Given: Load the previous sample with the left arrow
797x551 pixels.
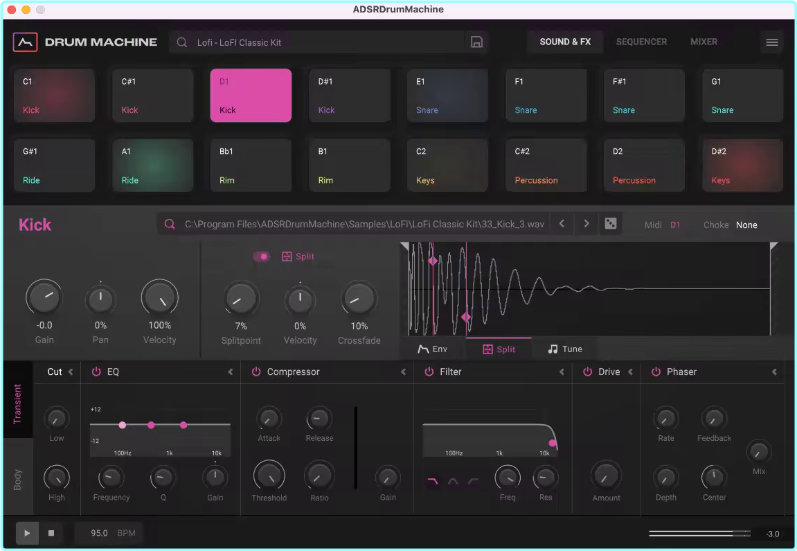Looking at the screenshot, I should (562, 224).
